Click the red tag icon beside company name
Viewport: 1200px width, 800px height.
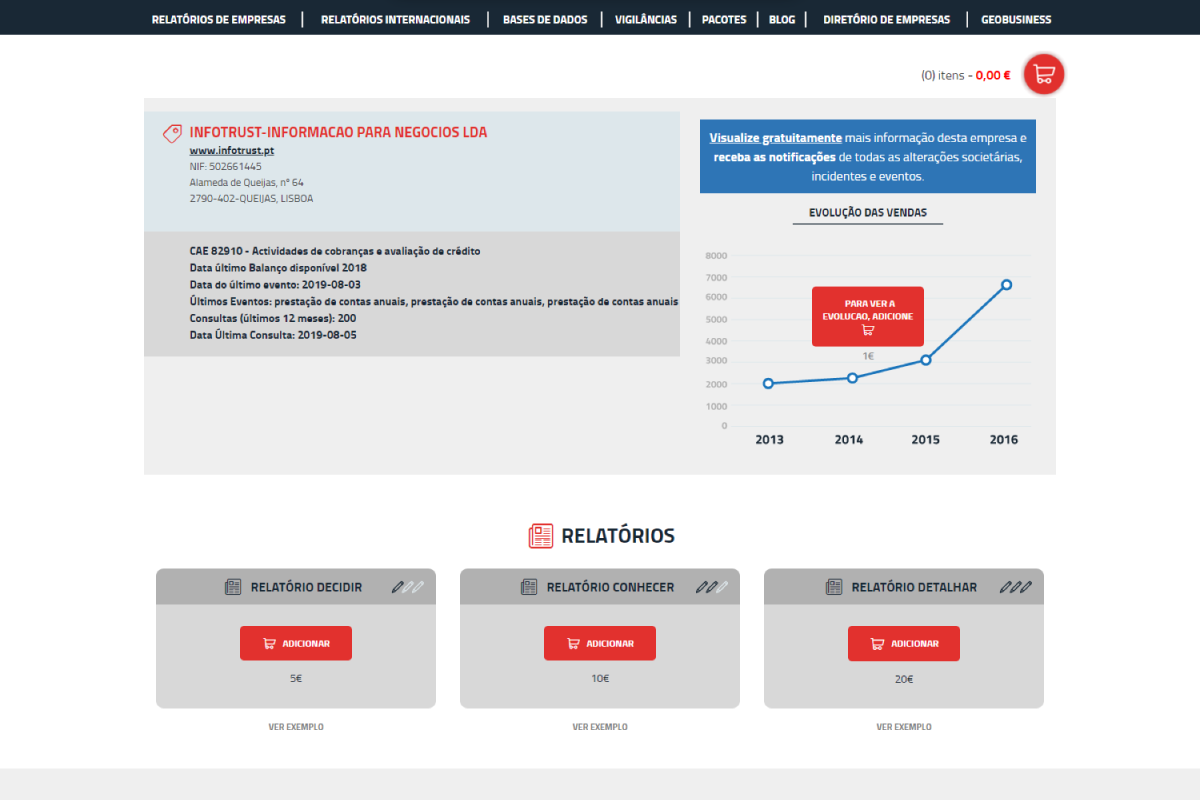(x=172, y=133)
